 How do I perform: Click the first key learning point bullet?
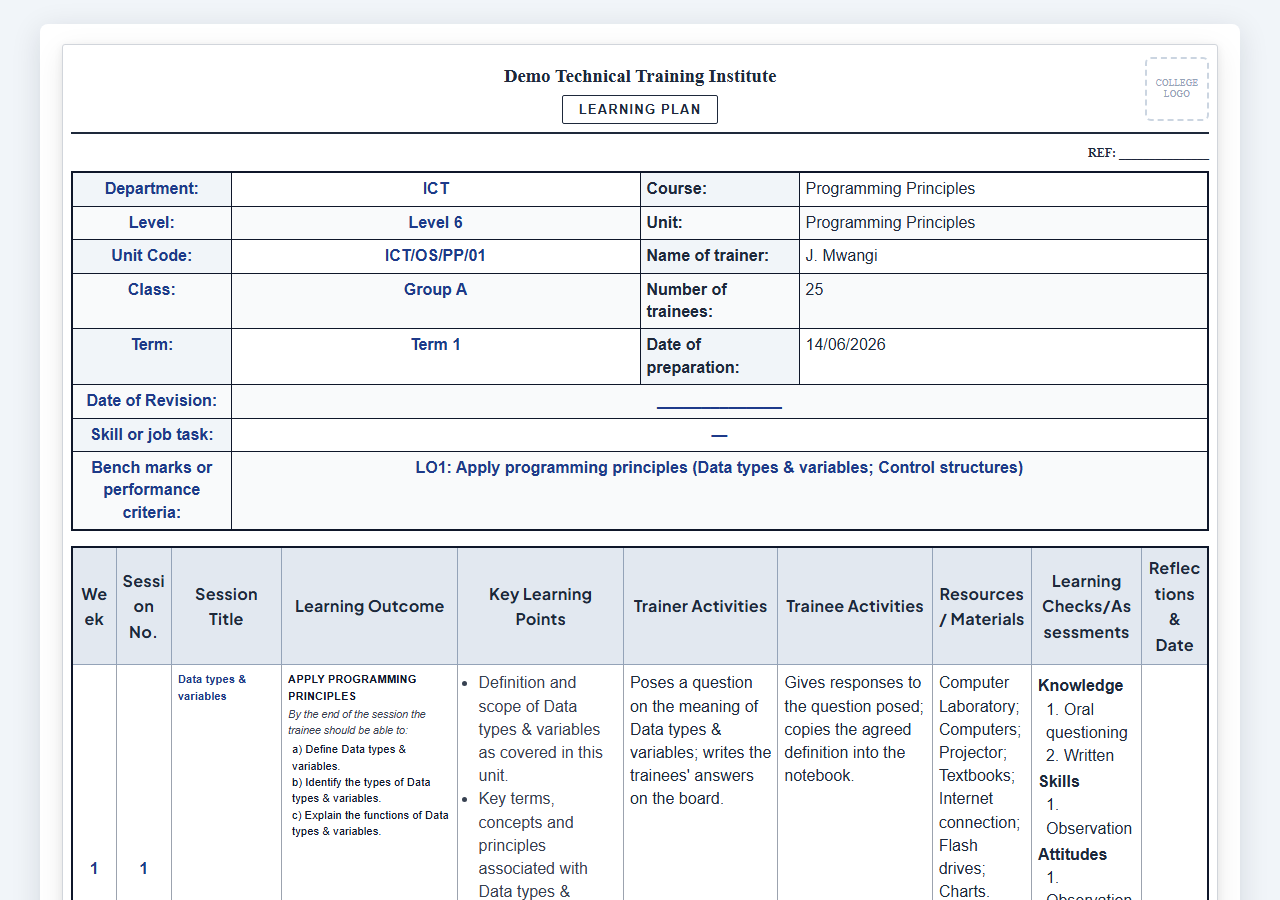[540, 729]
